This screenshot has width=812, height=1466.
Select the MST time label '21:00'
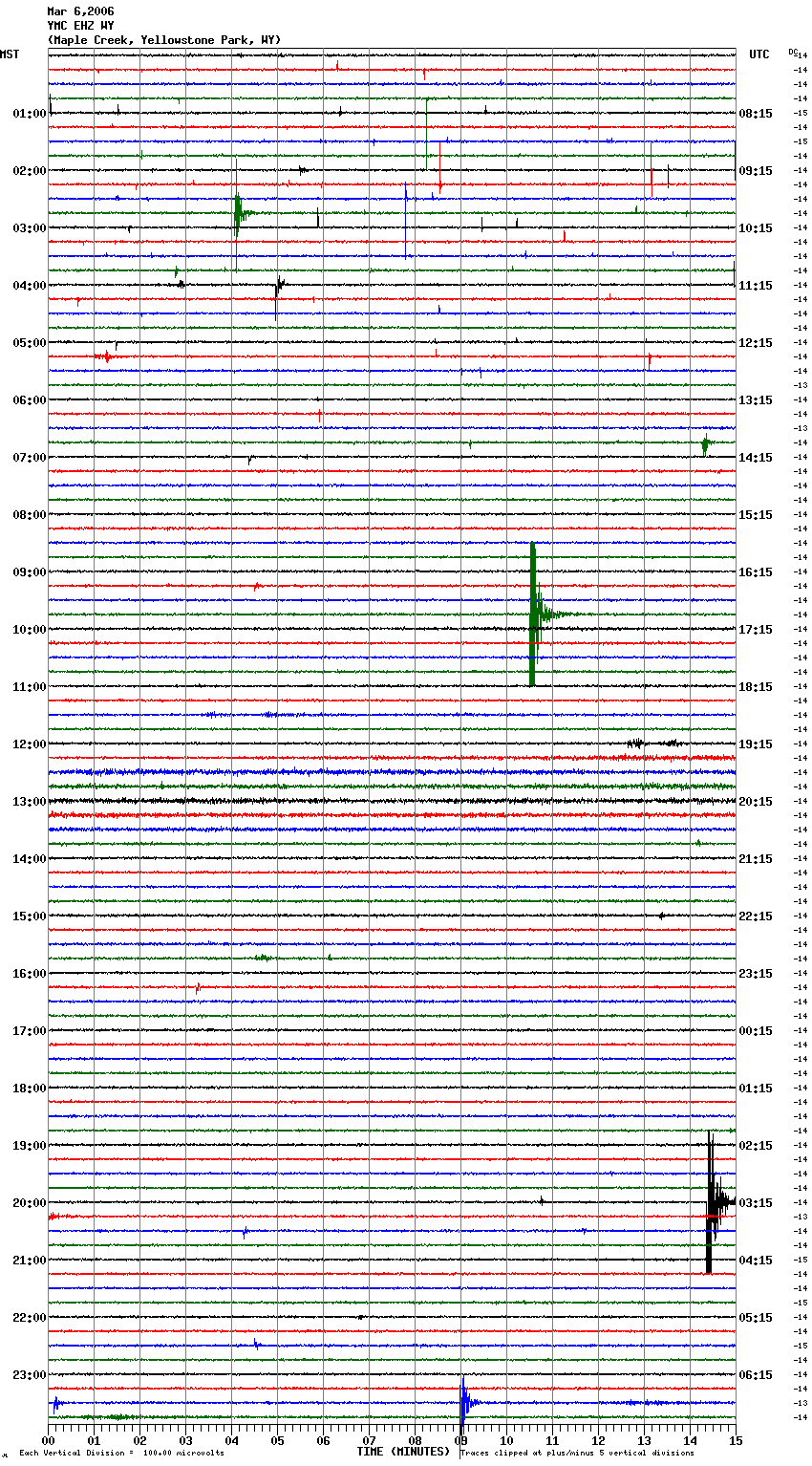30,1261
